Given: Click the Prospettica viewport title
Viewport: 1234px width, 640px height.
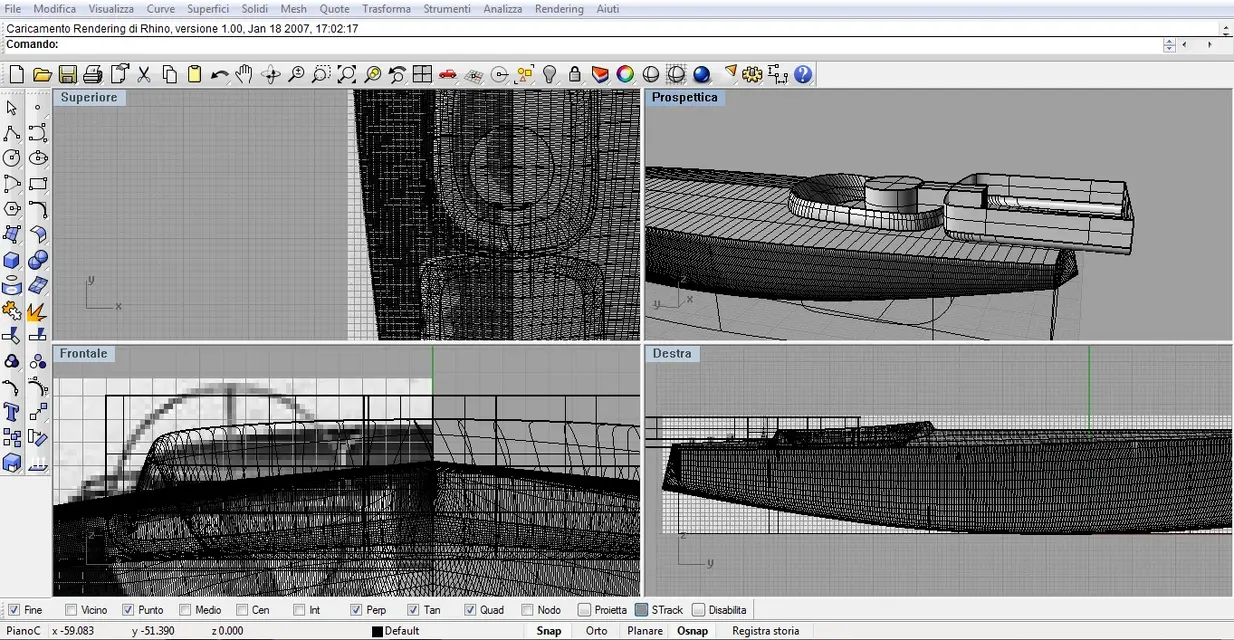Looking at the screenshot, I should (x=685, y=97).
